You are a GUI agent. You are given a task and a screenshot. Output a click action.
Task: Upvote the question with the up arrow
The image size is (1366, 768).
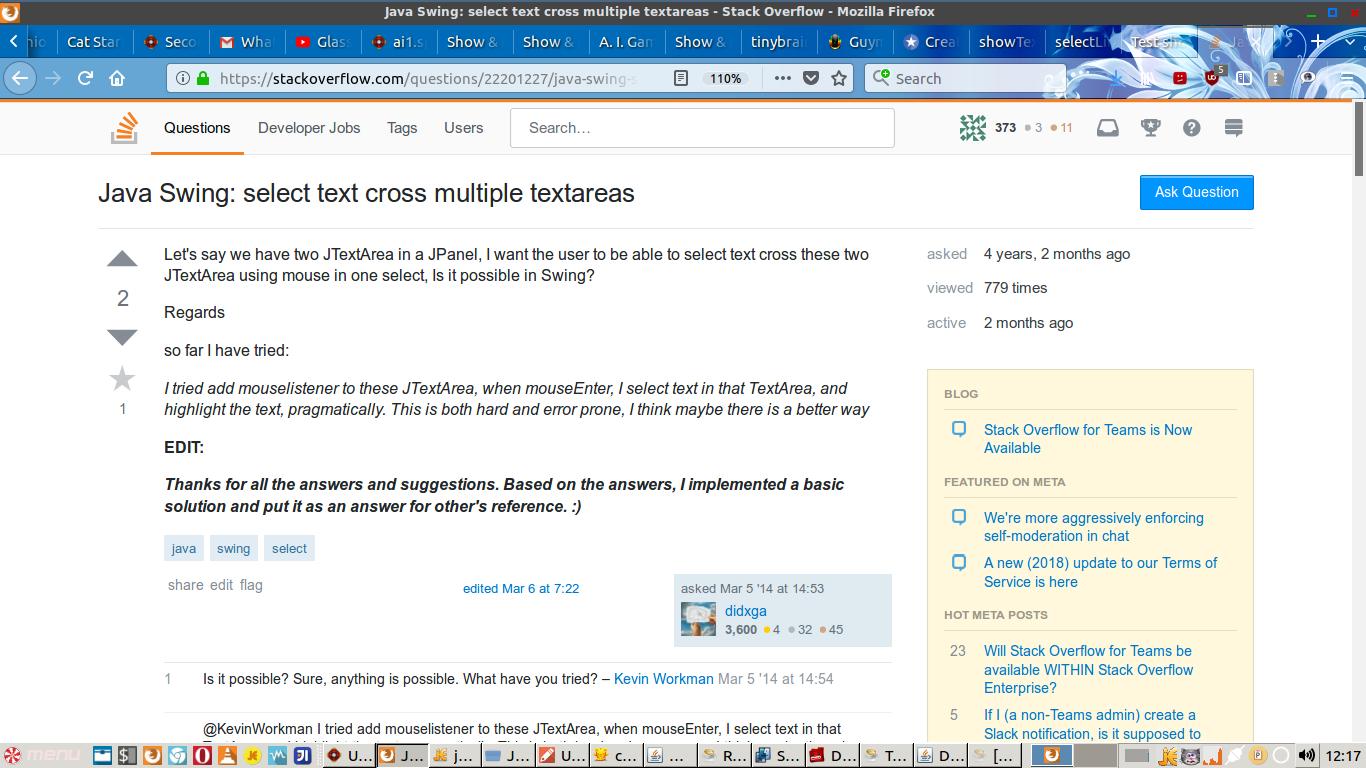(122, 259)
